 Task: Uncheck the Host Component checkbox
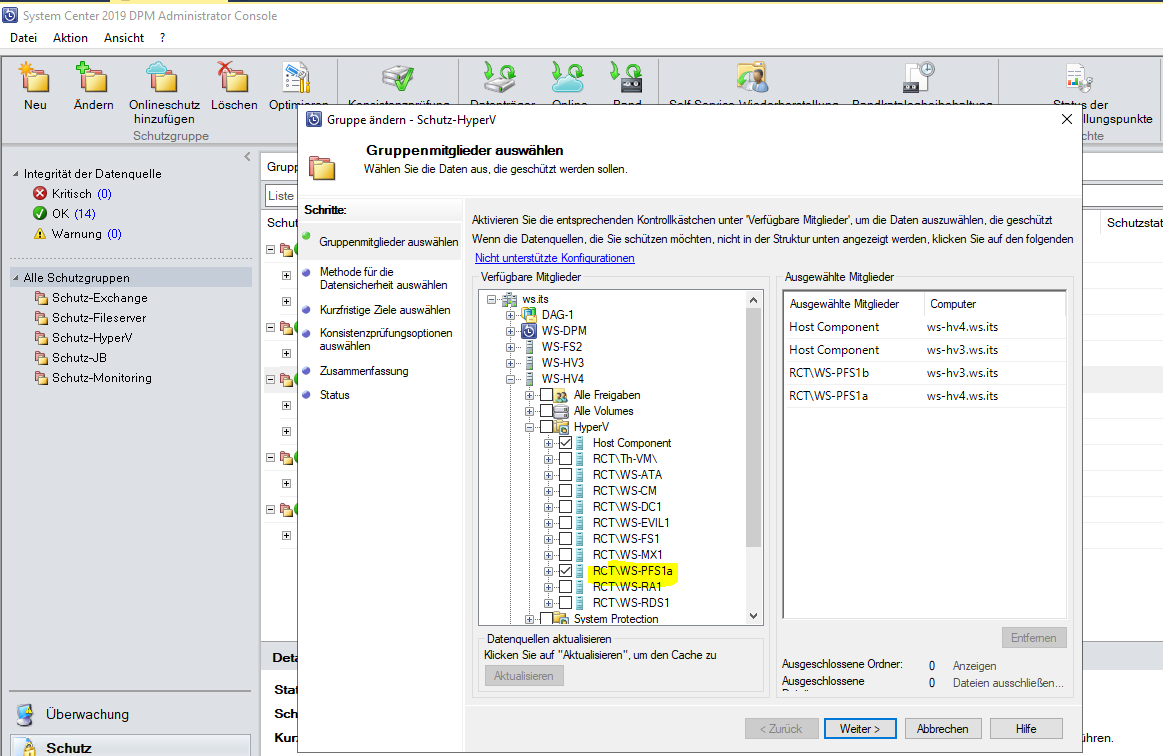(x=566, y=443)
